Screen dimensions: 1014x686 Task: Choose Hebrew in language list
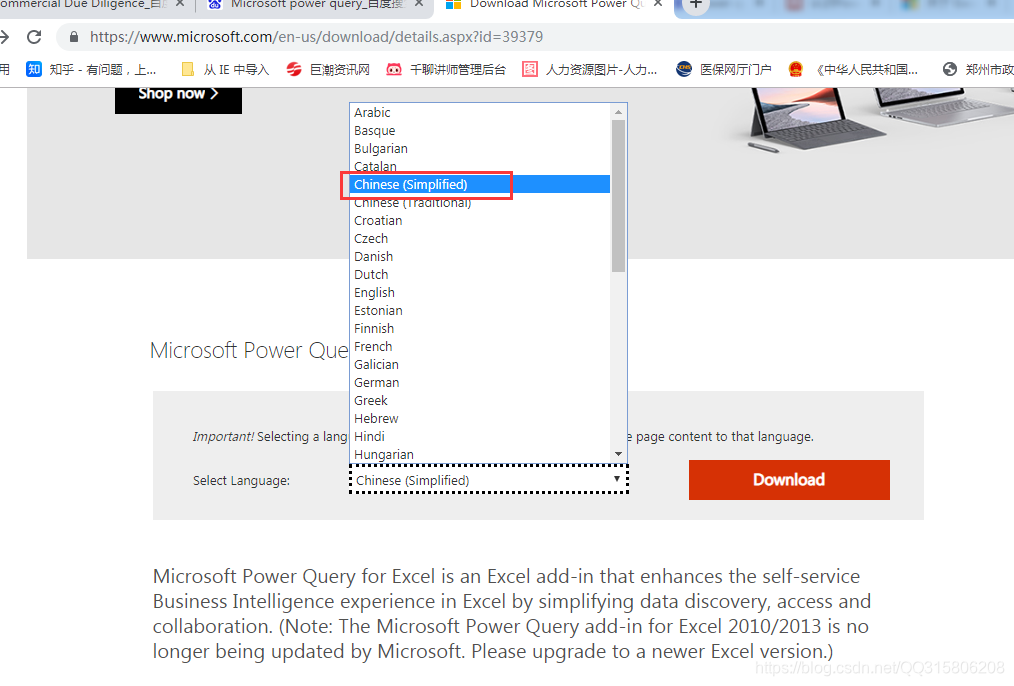[x=479, y=419]
